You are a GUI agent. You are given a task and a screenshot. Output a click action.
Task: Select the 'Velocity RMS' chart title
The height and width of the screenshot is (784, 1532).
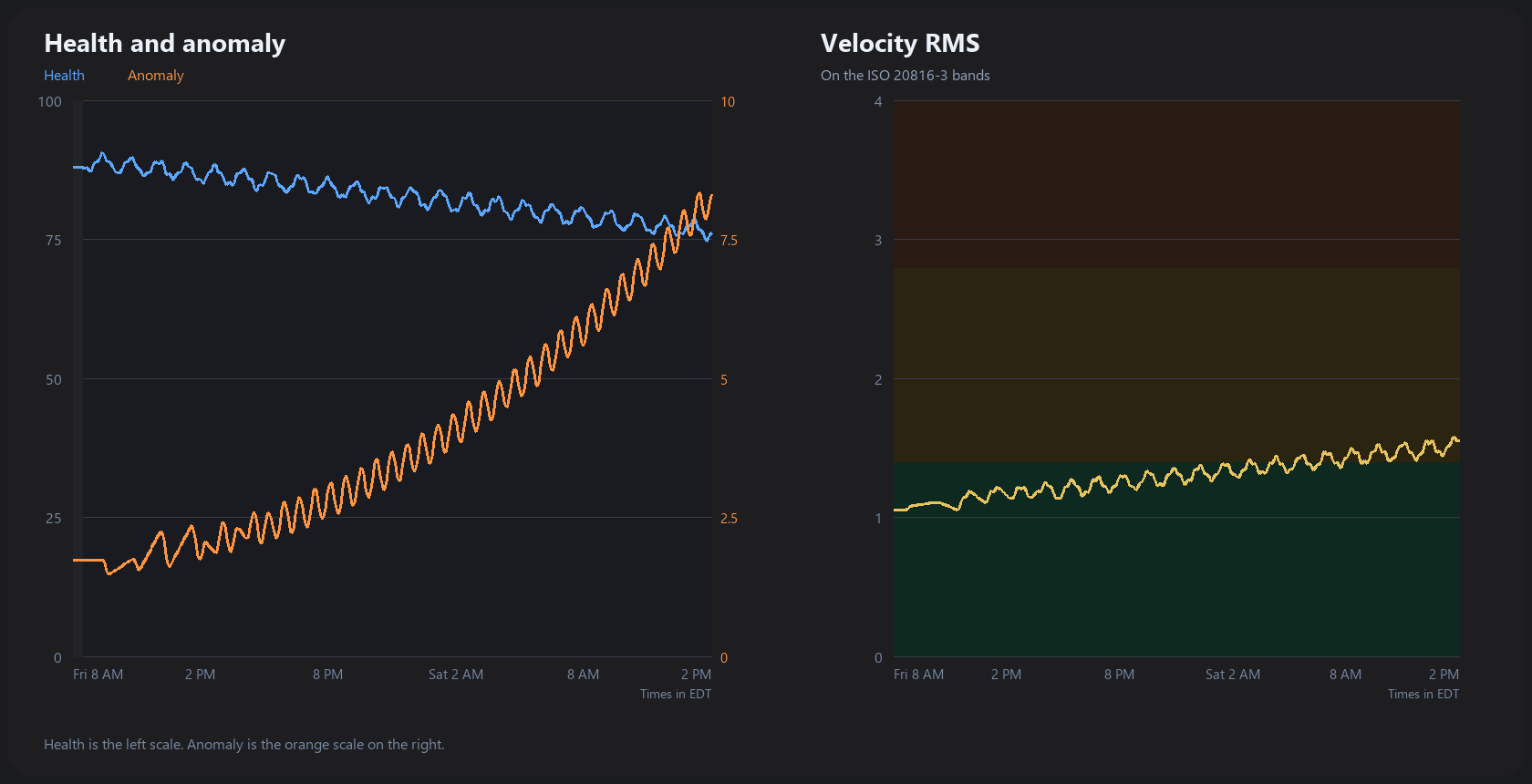(900, 44)
